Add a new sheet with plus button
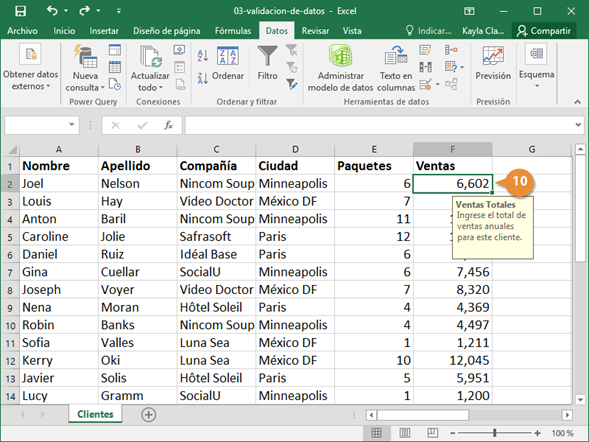The height and width of the screenshot is (442, 589). [x=148, y=415]
